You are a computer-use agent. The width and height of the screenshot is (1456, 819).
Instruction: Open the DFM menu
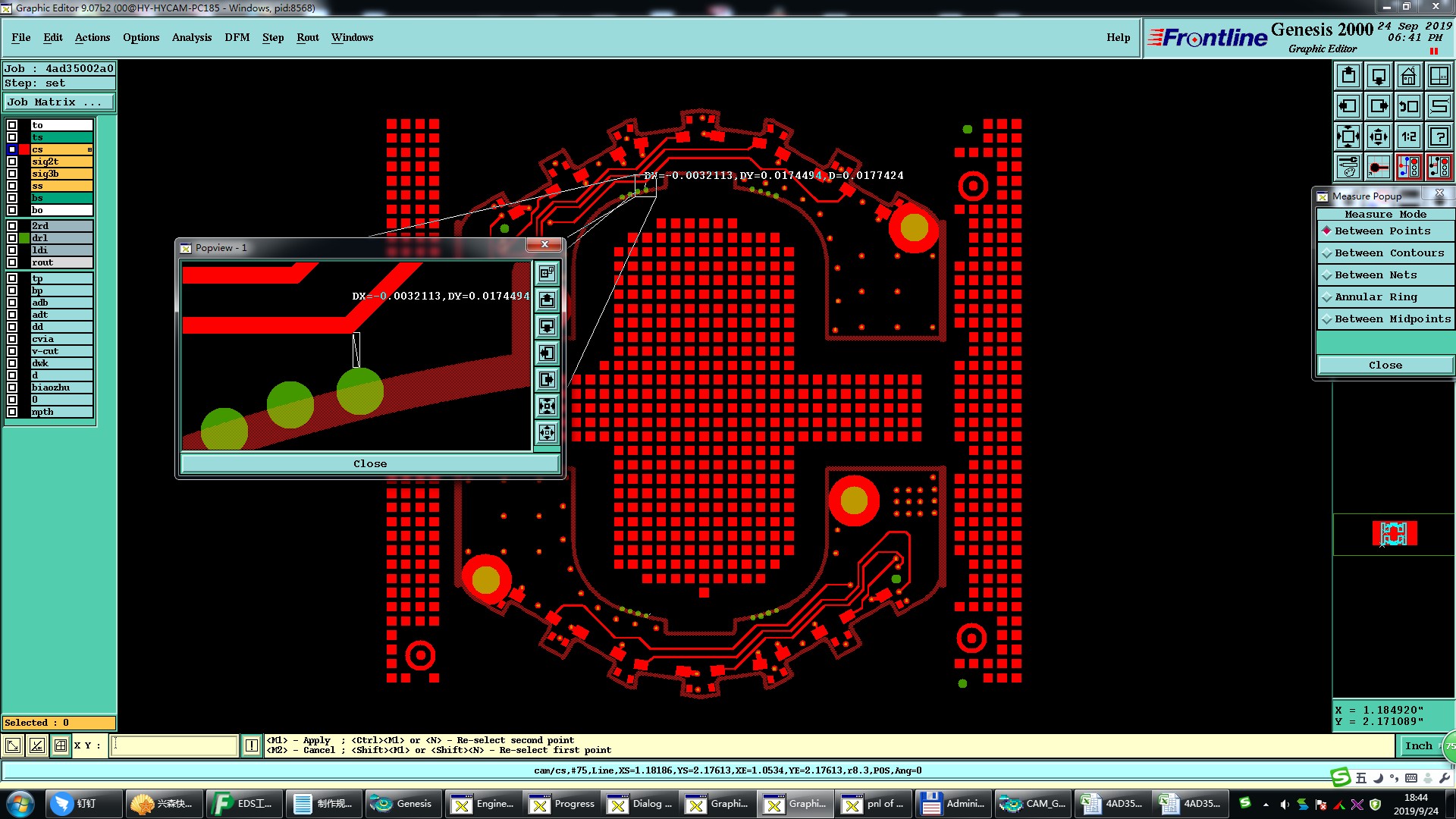tap(237, 37)
